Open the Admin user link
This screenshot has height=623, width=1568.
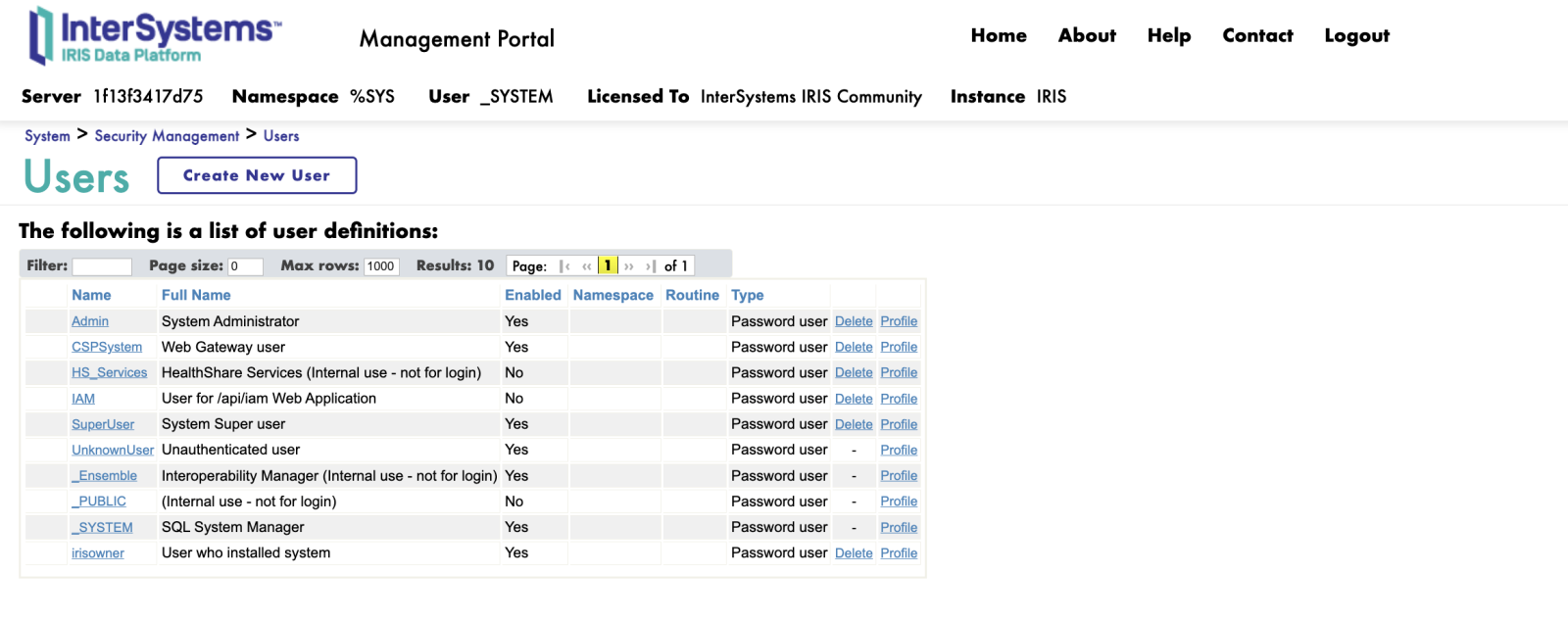pos(90,321)
